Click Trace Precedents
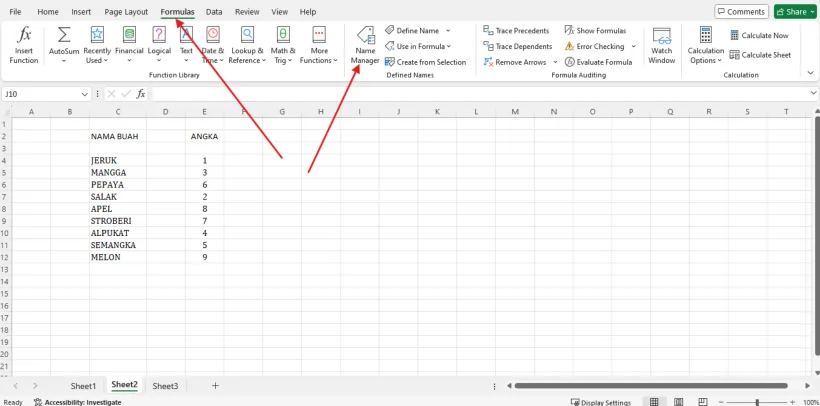 pyautogui.click(x=516, y=30)
